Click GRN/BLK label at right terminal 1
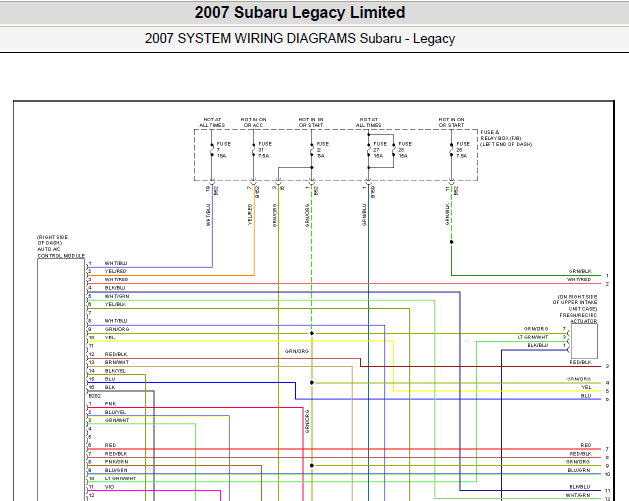Screen dimensions: 629x501 (580, 271)
